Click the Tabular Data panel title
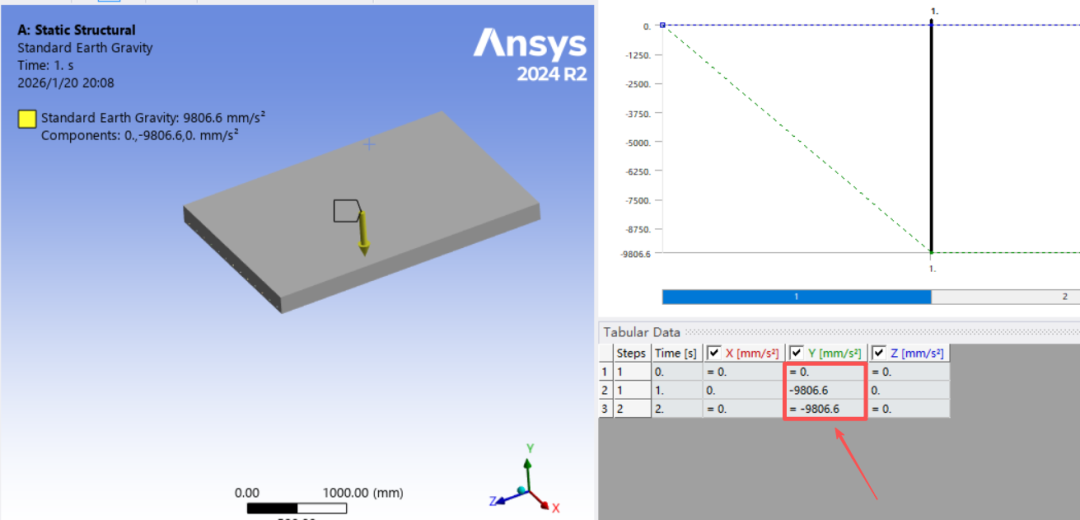The width and height of the screenshot is (1080, 520). click(x=642, y=332)
